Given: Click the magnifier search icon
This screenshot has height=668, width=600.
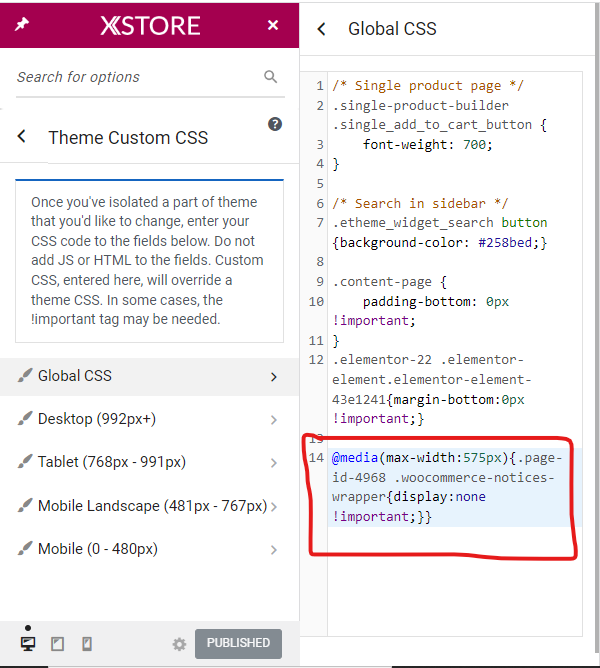Looking at the screenshot, I should tap(271, 77).
